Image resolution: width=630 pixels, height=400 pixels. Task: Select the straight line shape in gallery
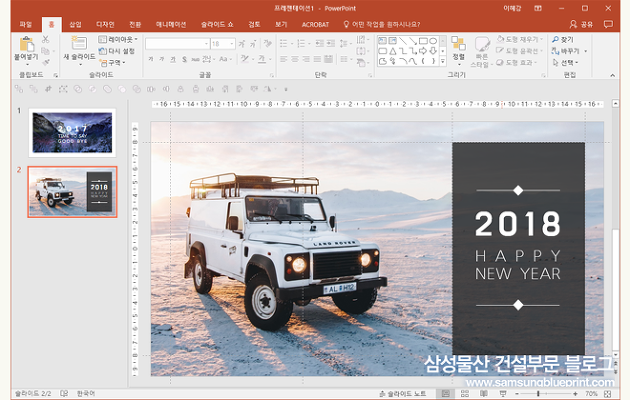coord(403,41)
